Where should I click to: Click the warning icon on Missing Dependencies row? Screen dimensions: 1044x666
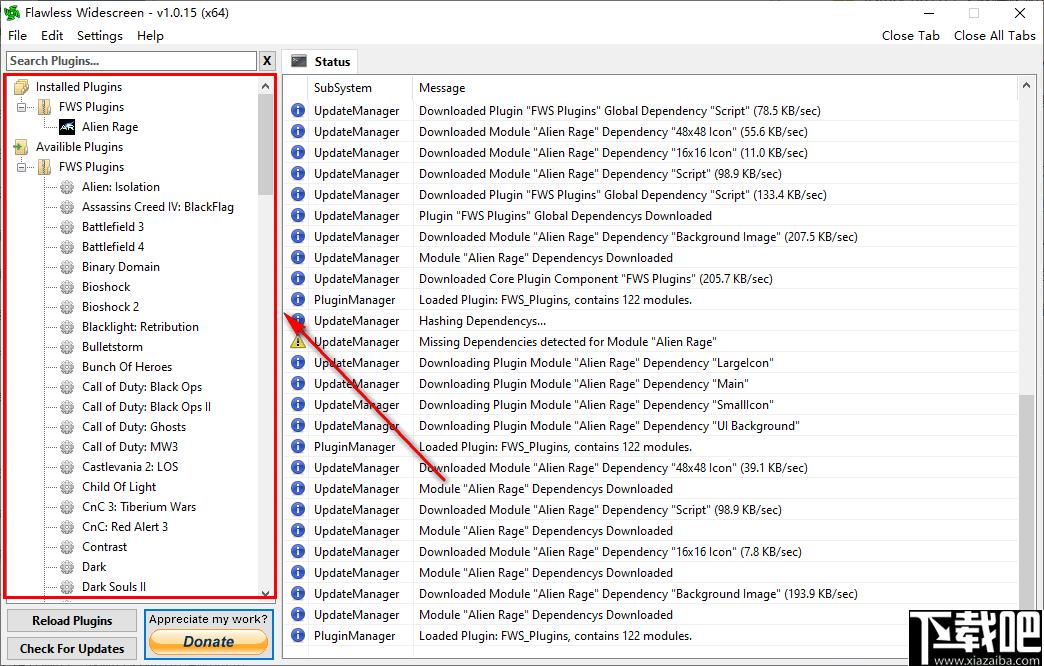point(298,342)
